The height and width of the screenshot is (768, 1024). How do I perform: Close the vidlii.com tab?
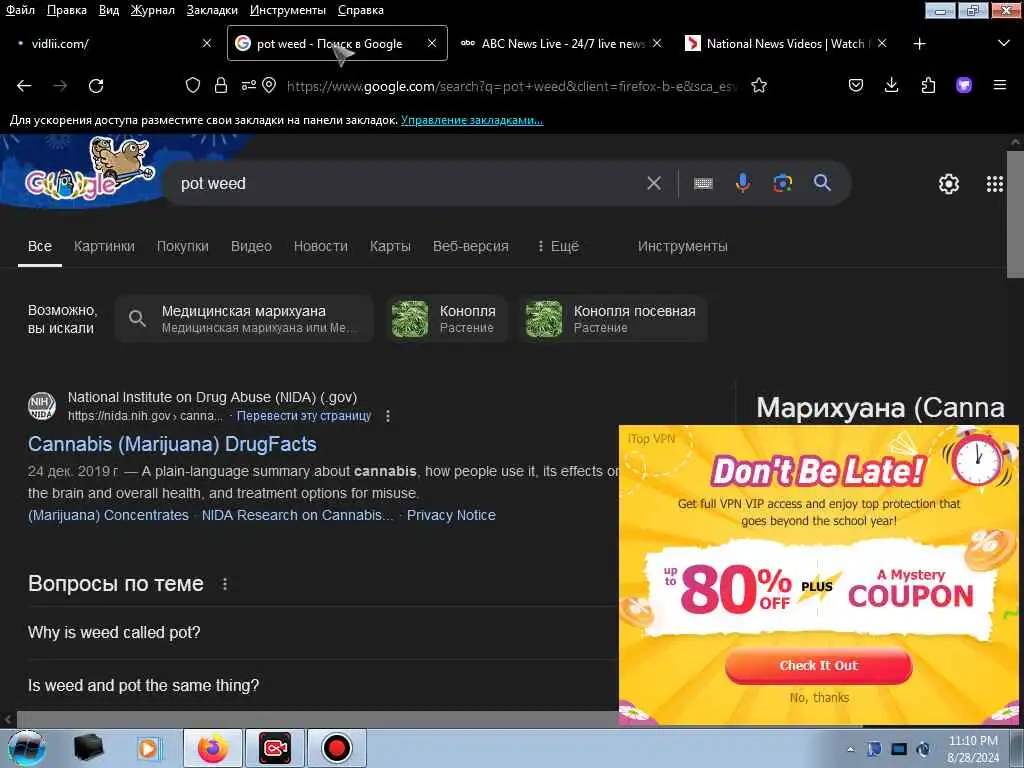coord(207,43)
